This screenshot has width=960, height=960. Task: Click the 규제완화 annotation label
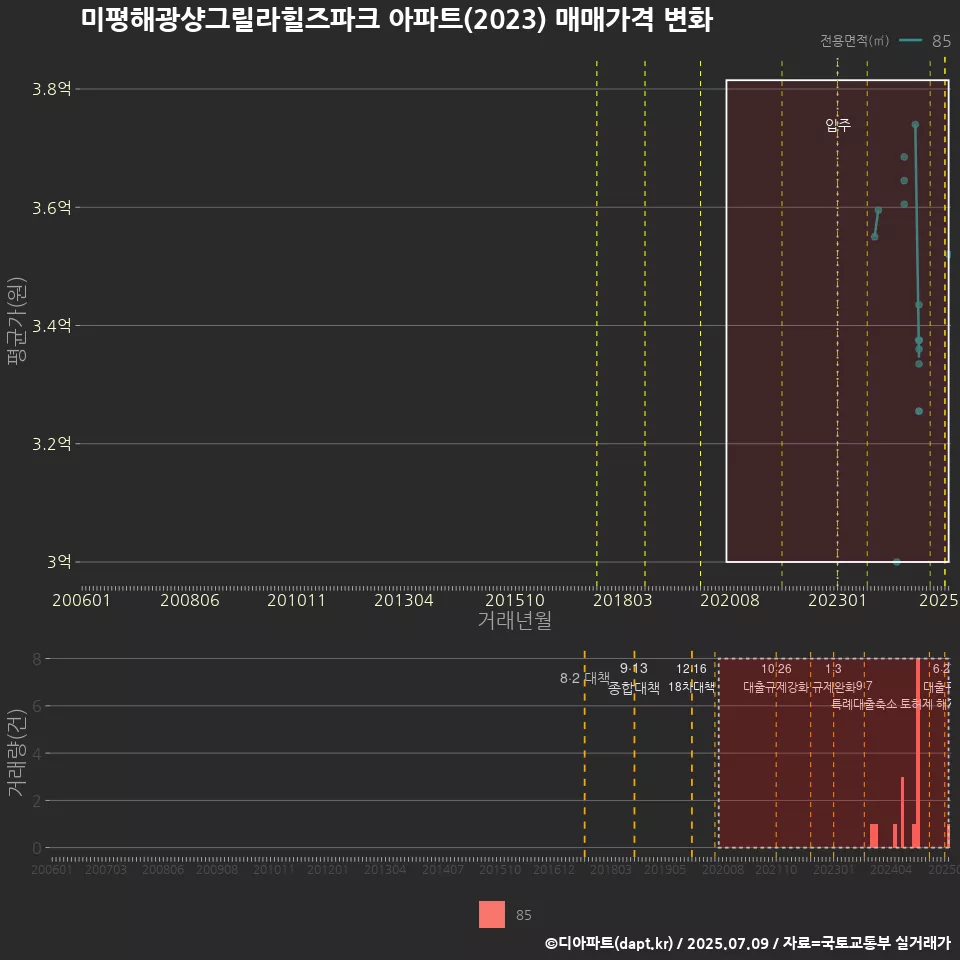833,687
